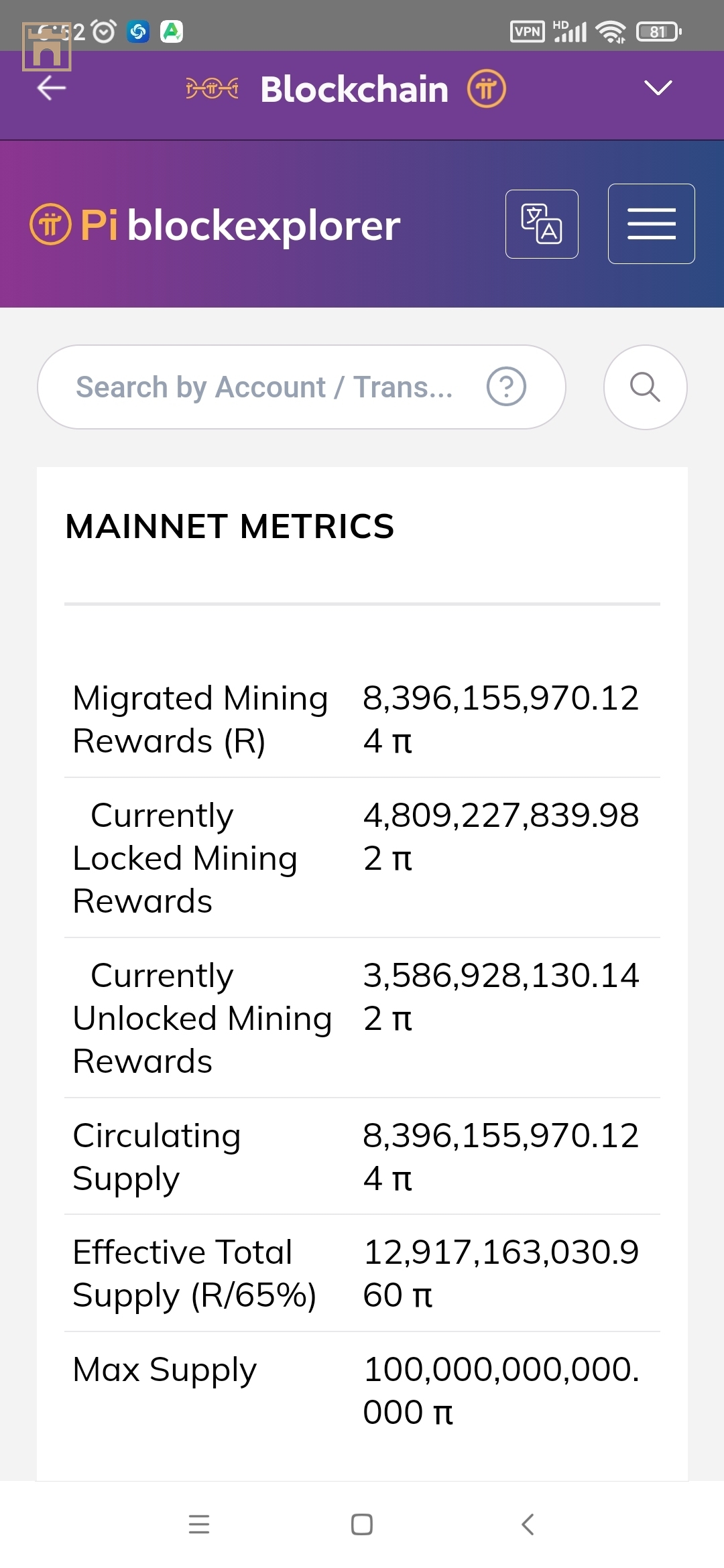
Task: Click the chain logo icon in header
Action: (x=212, y=88)
